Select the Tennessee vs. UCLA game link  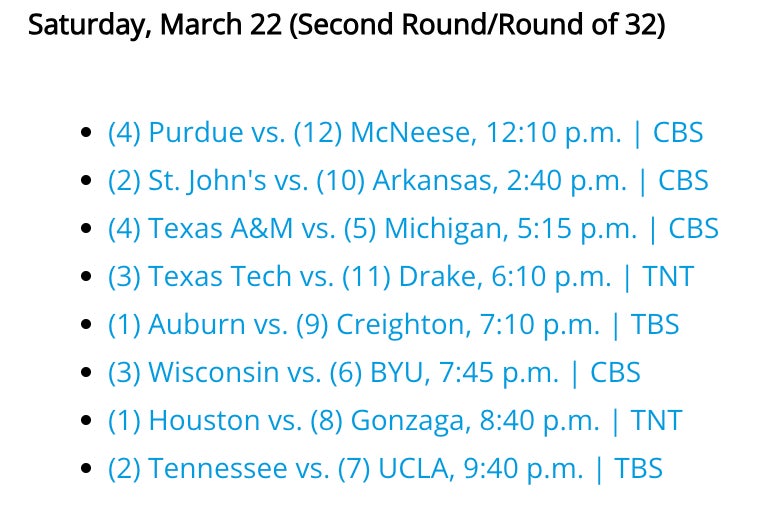click(385, 468)
